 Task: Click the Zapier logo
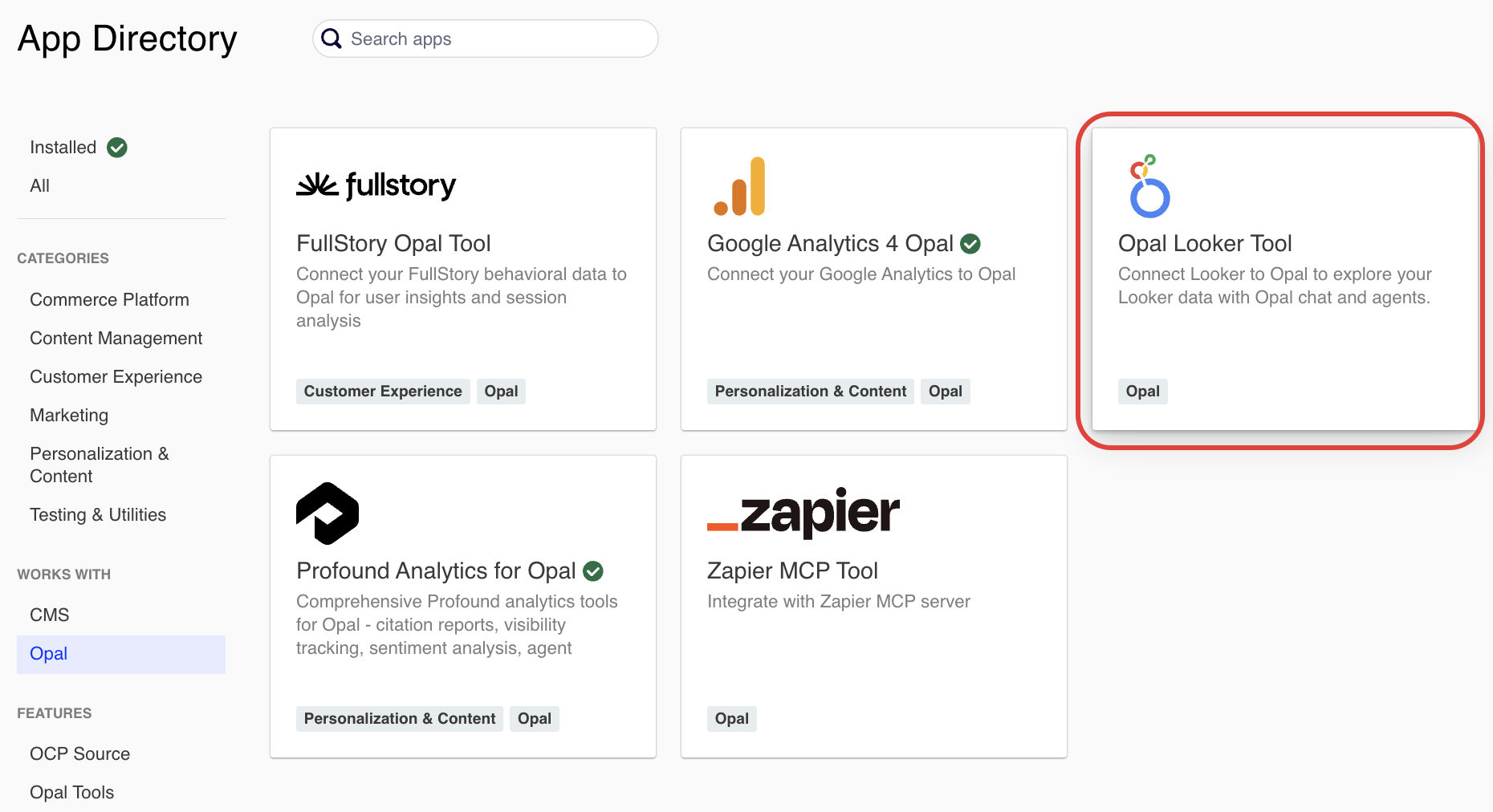click(803, 513)
